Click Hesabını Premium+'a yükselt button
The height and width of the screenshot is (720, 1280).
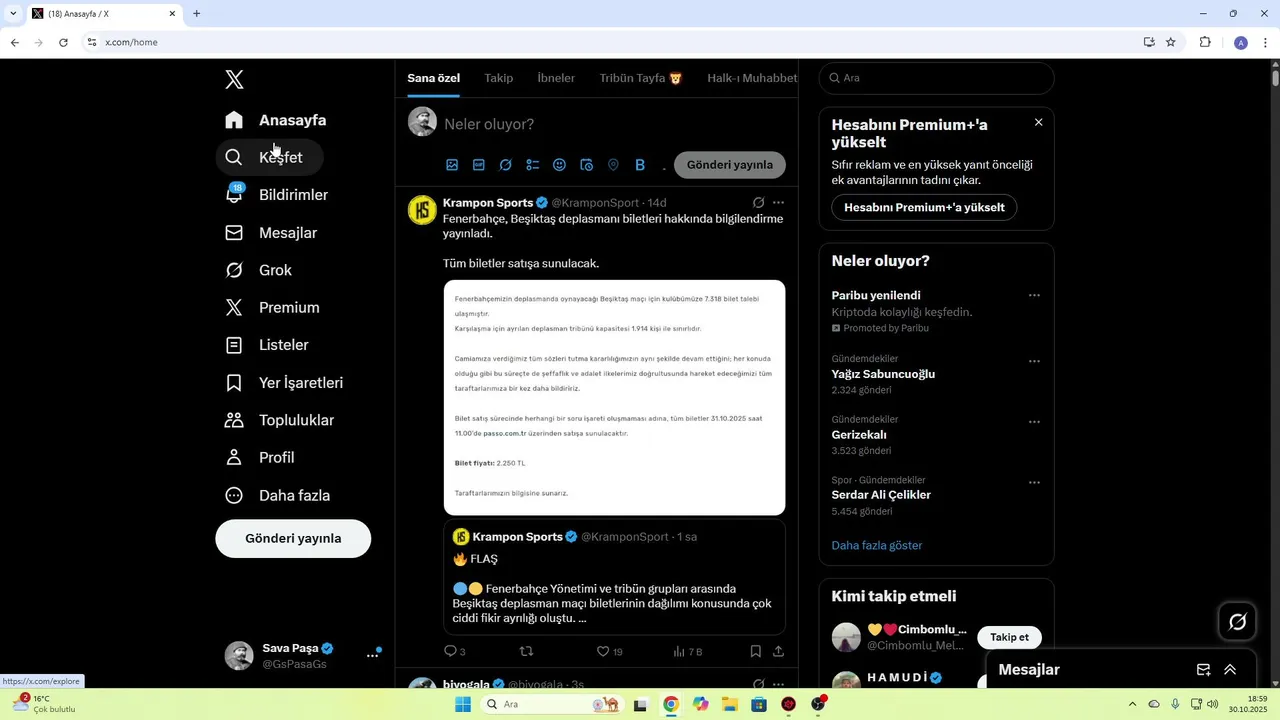pos(925,207)
